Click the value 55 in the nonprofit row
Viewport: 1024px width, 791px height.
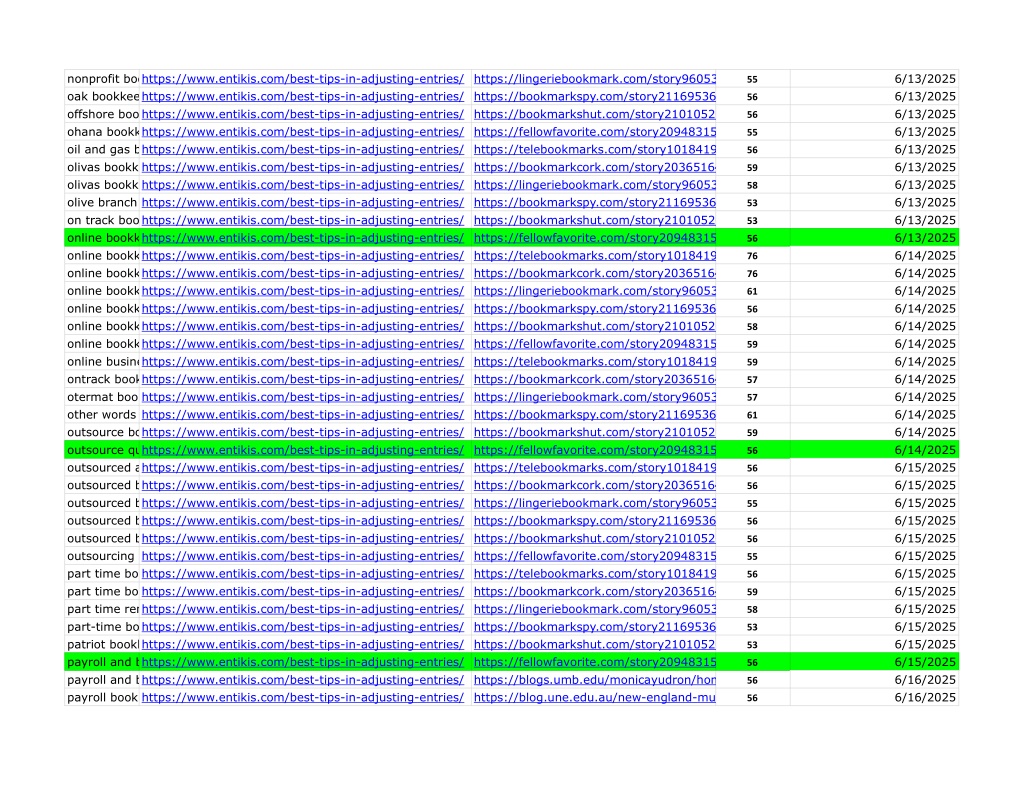tap(752, 79)
